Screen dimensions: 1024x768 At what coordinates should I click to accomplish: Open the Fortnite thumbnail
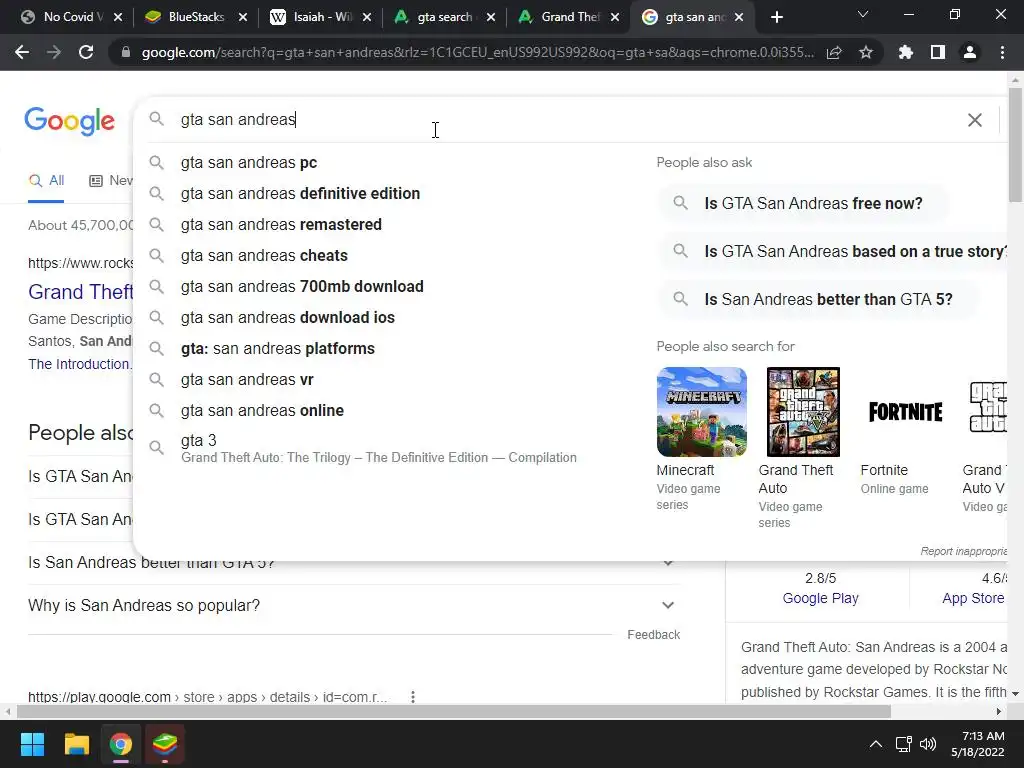click(x=905, y=412)
